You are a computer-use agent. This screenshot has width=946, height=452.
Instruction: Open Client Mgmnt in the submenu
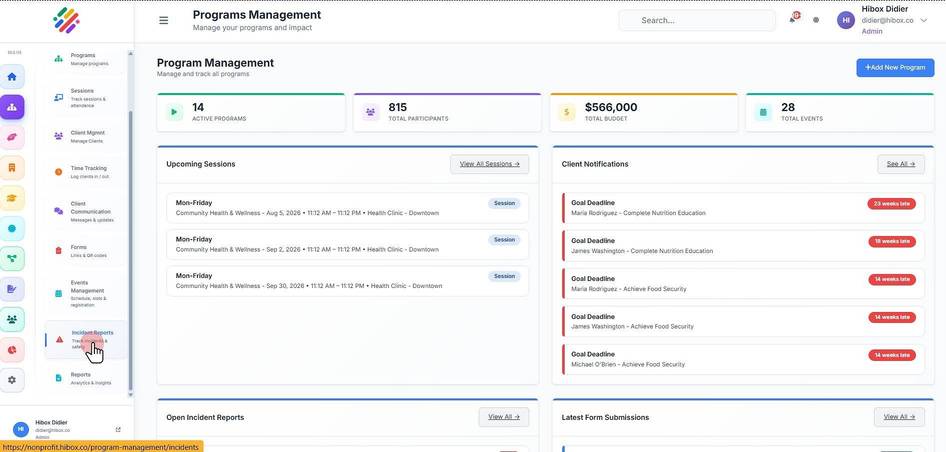tap(86, 136)
